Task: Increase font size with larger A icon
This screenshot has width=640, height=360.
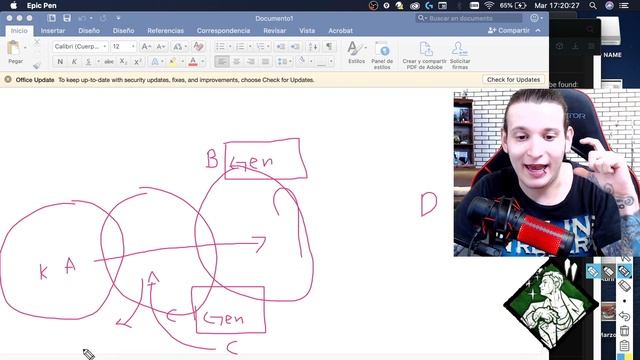Action: coord(146,47)
